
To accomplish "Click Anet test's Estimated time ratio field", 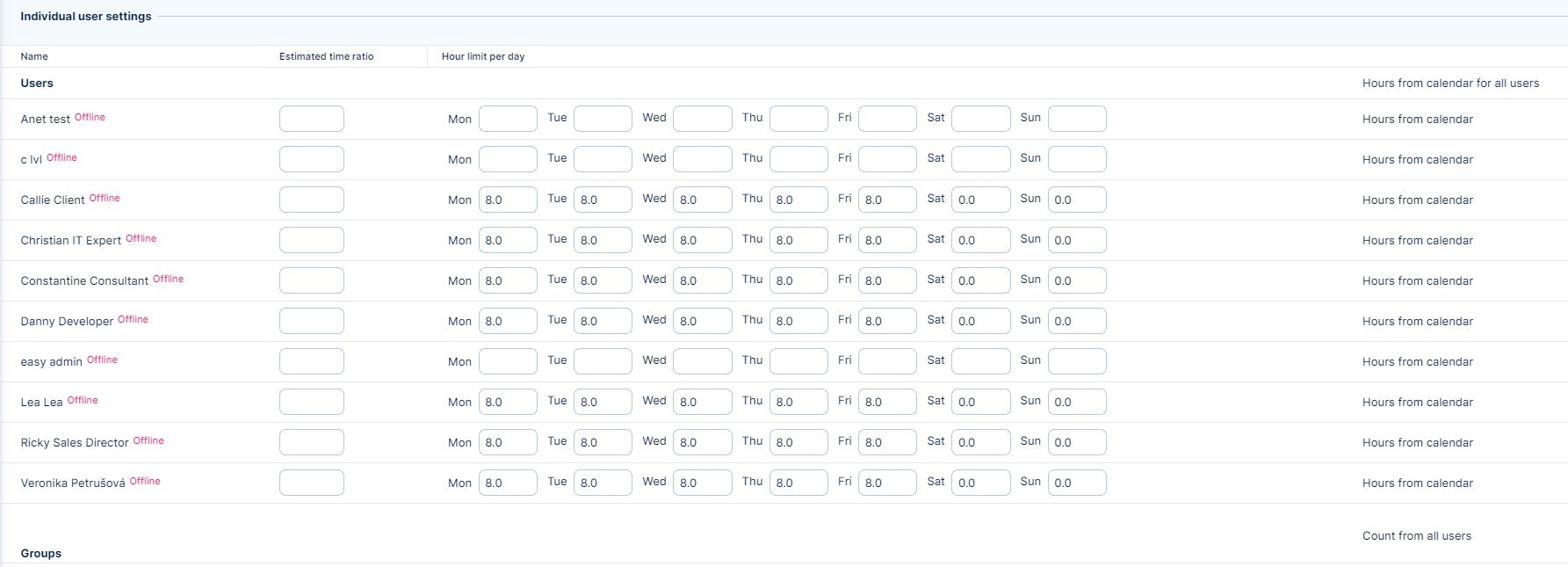I will pos(312,119).
